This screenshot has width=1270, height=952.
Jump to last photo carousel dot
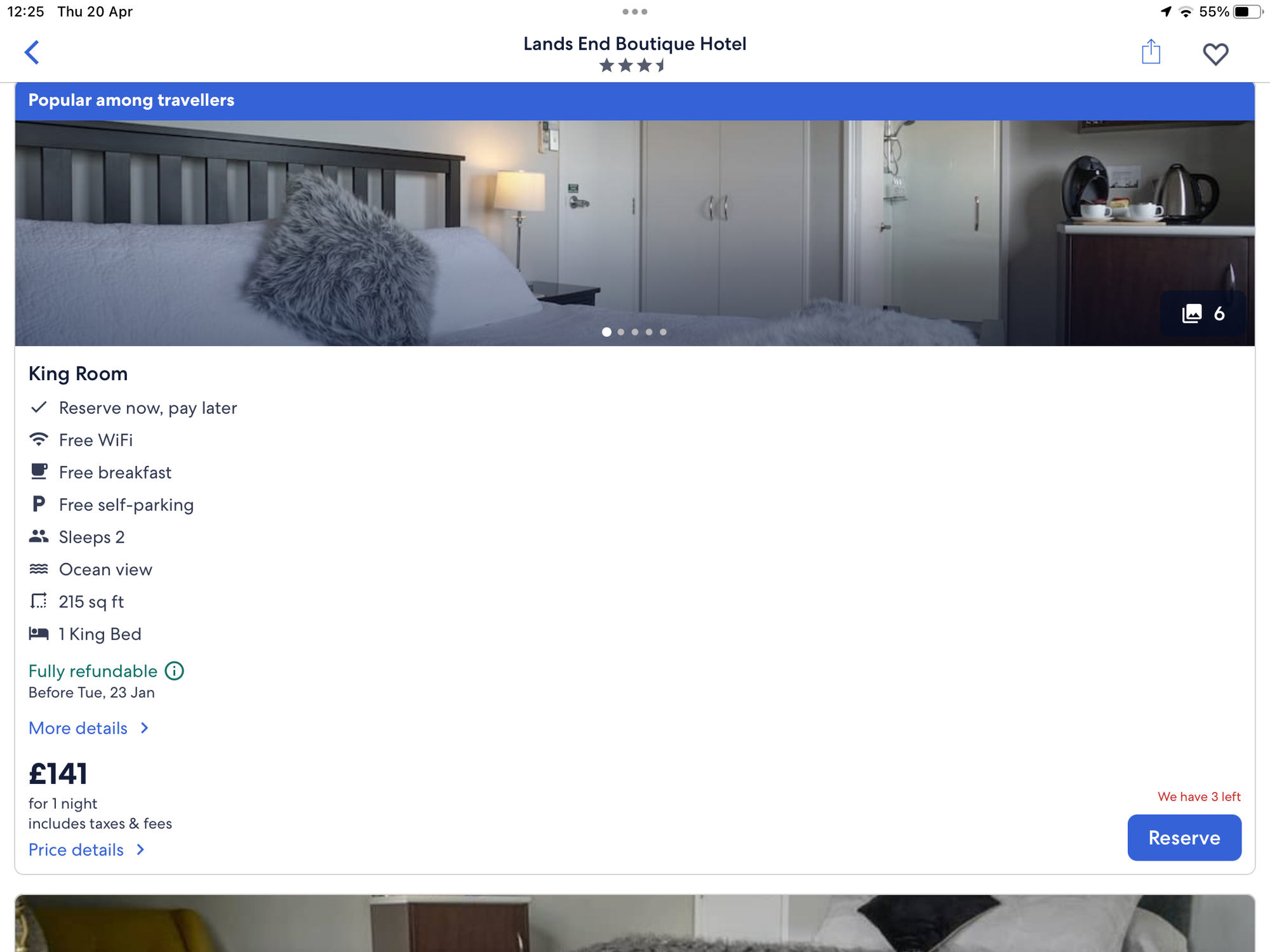(663, 332)
